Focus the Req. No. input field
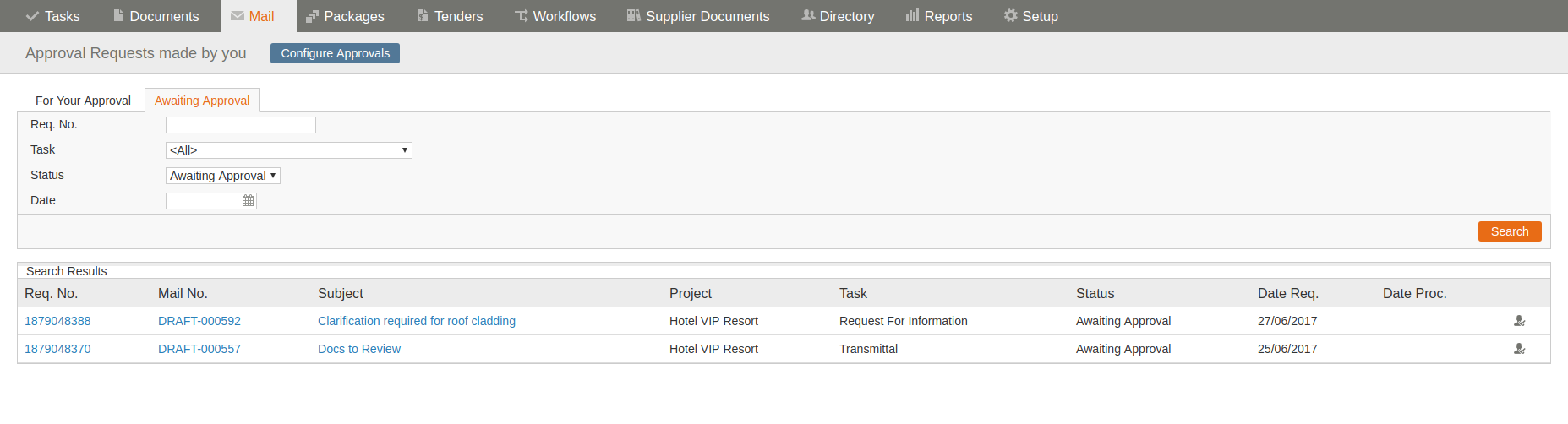Viewport: 1568px width, 424px height. coord(241,125)
